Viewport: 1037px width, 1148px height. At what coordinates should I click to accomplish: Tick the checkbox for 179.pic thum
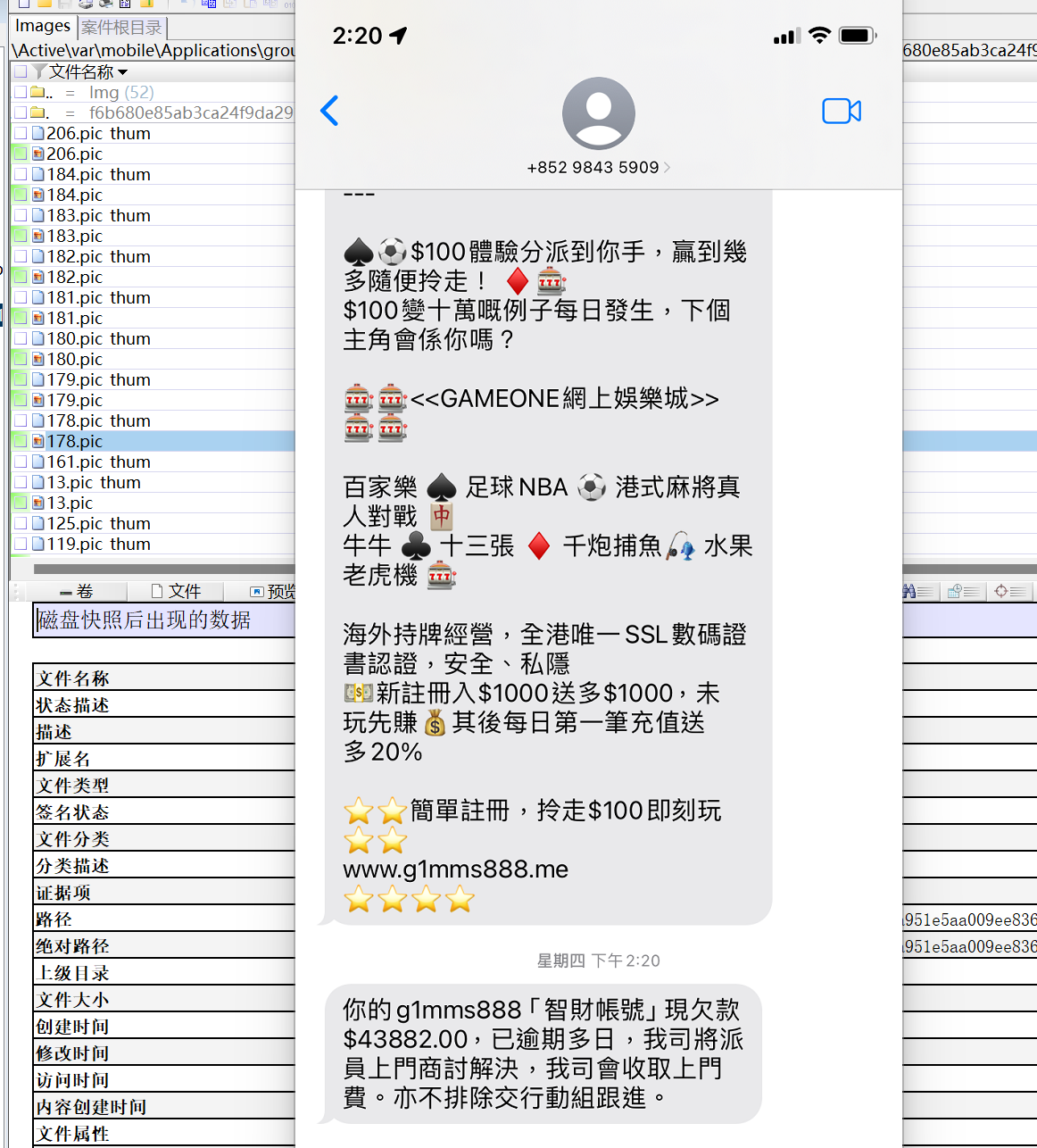[21, 379]
